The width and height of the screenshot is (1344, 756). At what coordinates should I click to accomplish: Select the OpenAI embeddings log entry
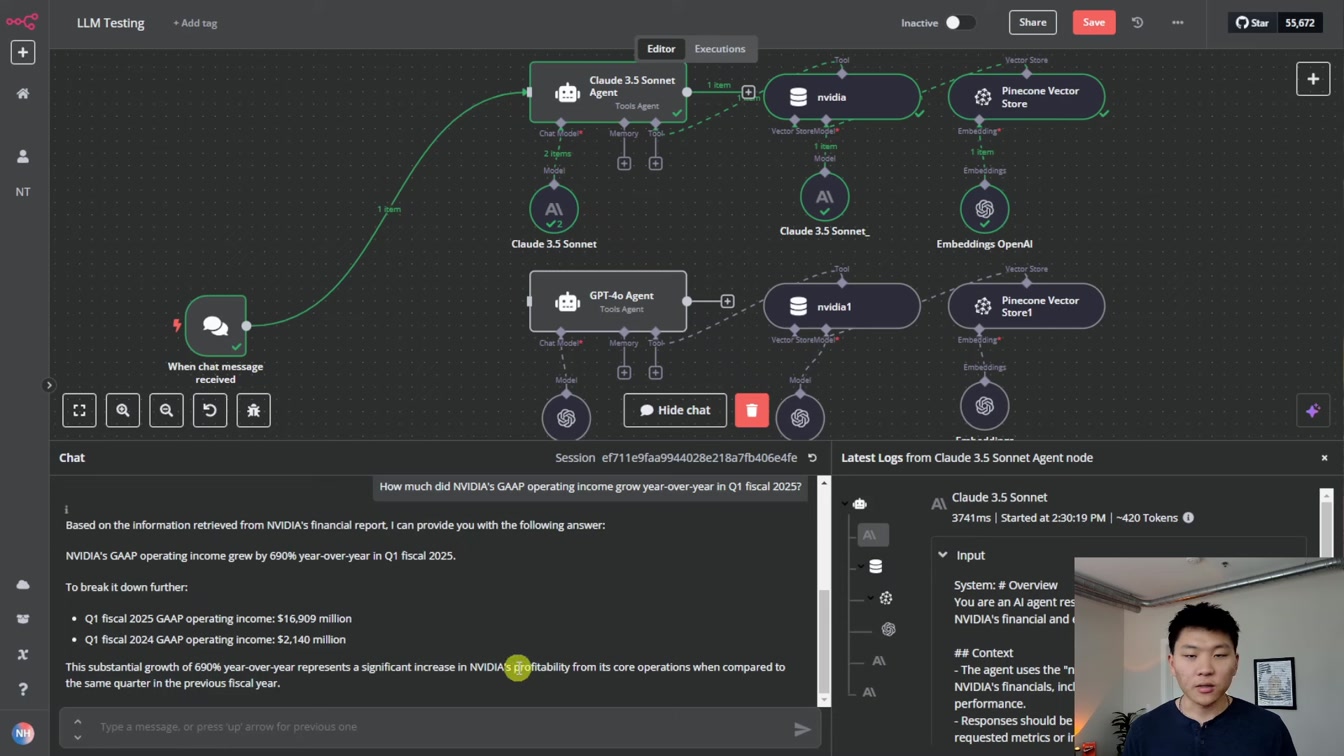[x=888, y=629]
